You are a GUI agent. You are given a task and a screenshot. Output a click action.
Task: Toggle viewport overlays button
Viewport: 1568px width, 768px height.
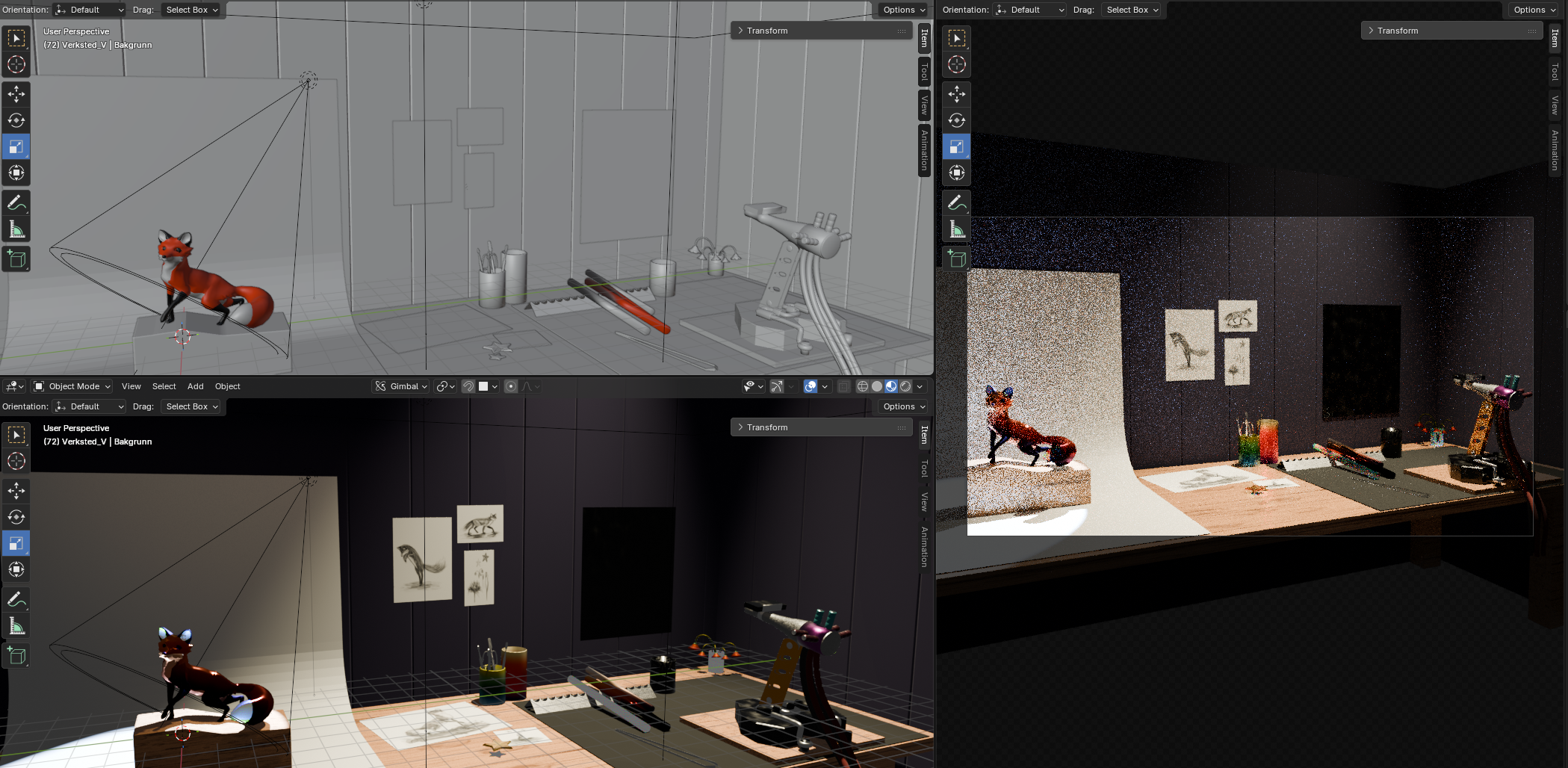(x=811, y=386)
